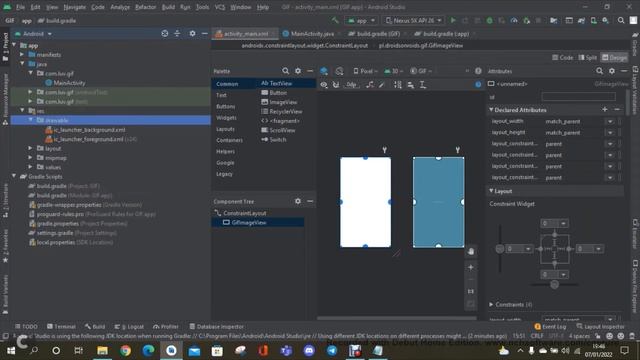Viewport: 640px width, 360px height.
Task: Click the Pack icon in design toolbar
Action: point(397,84)
